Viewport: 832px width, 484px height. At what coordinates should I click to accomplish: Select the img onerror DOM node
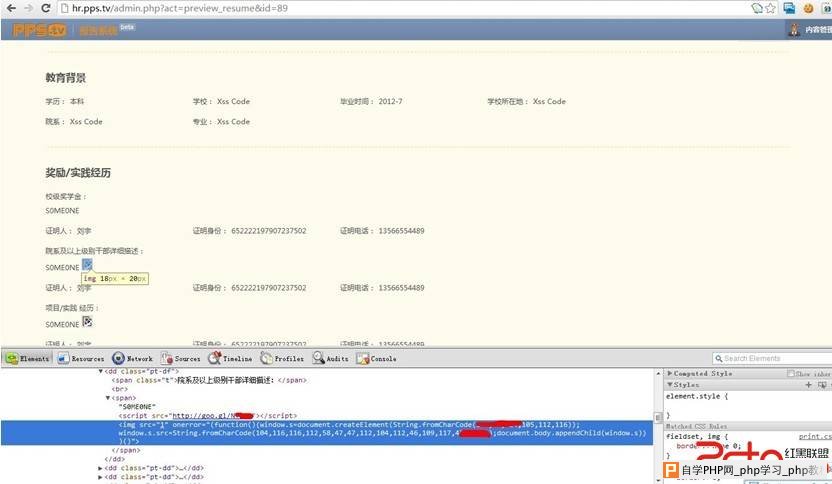tap(327, 433)
